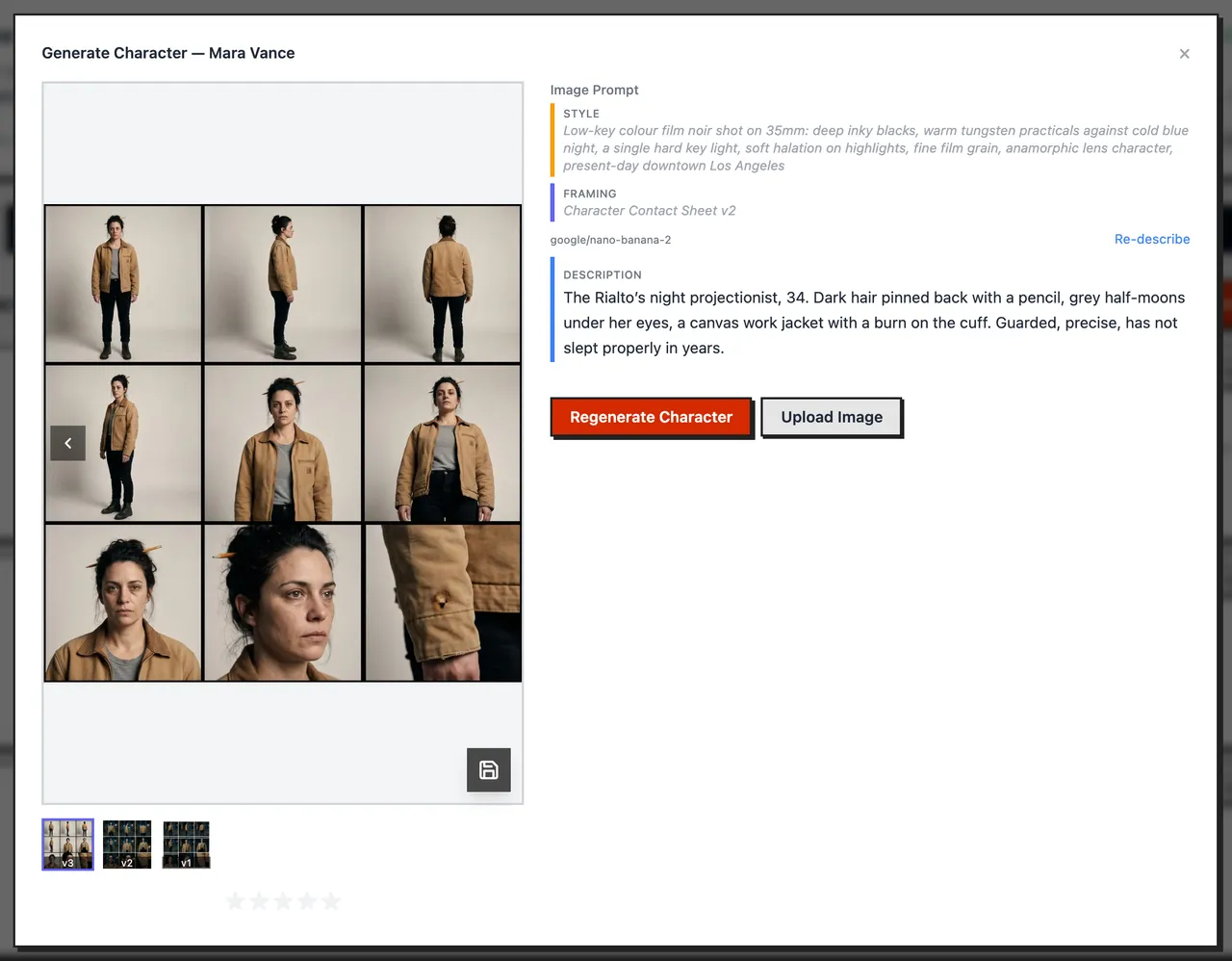Click Regenerate Character button
This screenshot has height=961, width=1232.
651,417
